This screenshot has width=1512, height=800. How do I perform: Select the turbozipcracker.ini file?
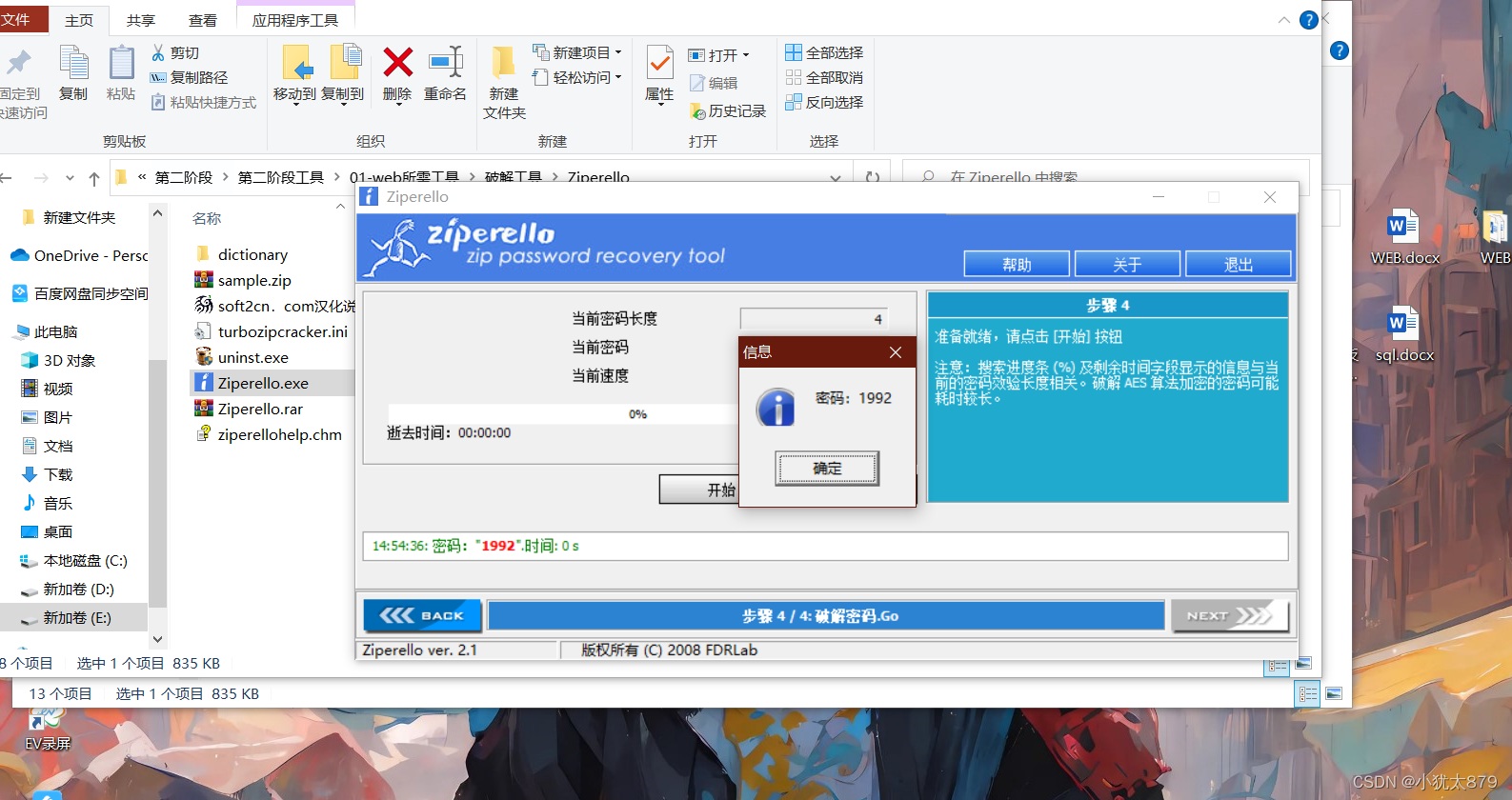tap(272, 331)
